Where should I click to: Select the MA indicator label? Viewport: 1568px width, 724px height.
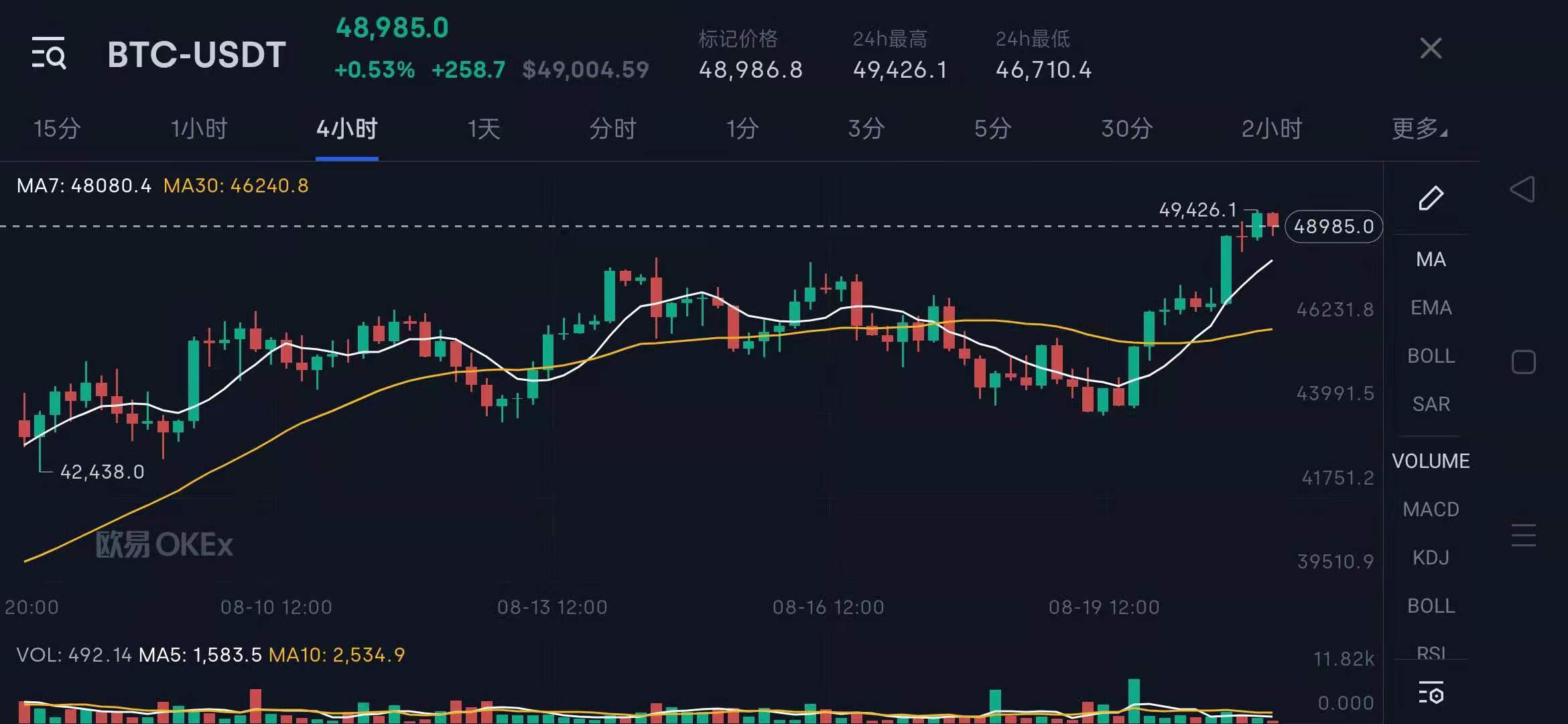pyautogui.click(x=1431, y=259)
